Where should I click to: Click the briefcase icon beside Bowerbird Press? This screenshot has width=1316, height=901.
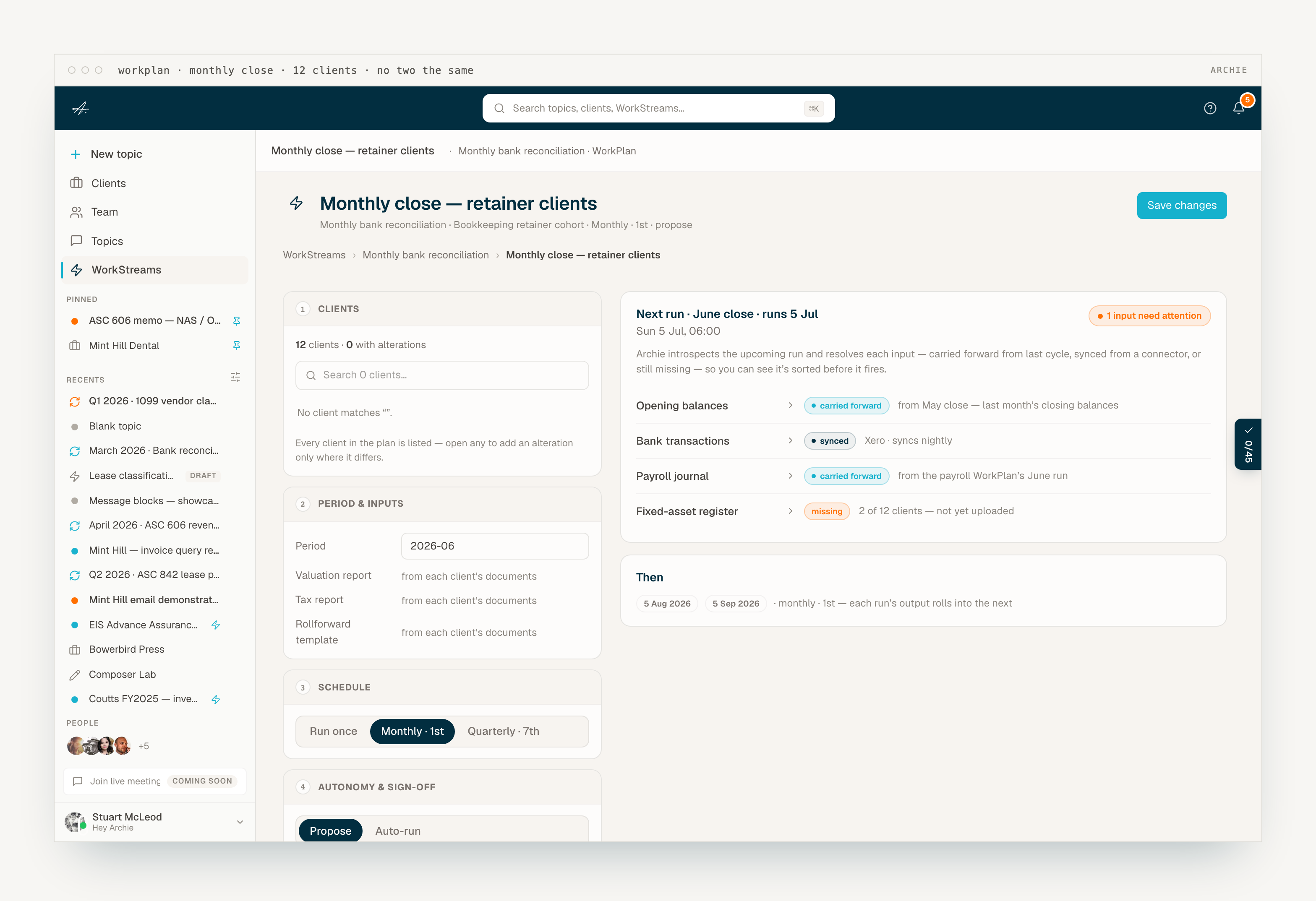click(x=75, y=650)
